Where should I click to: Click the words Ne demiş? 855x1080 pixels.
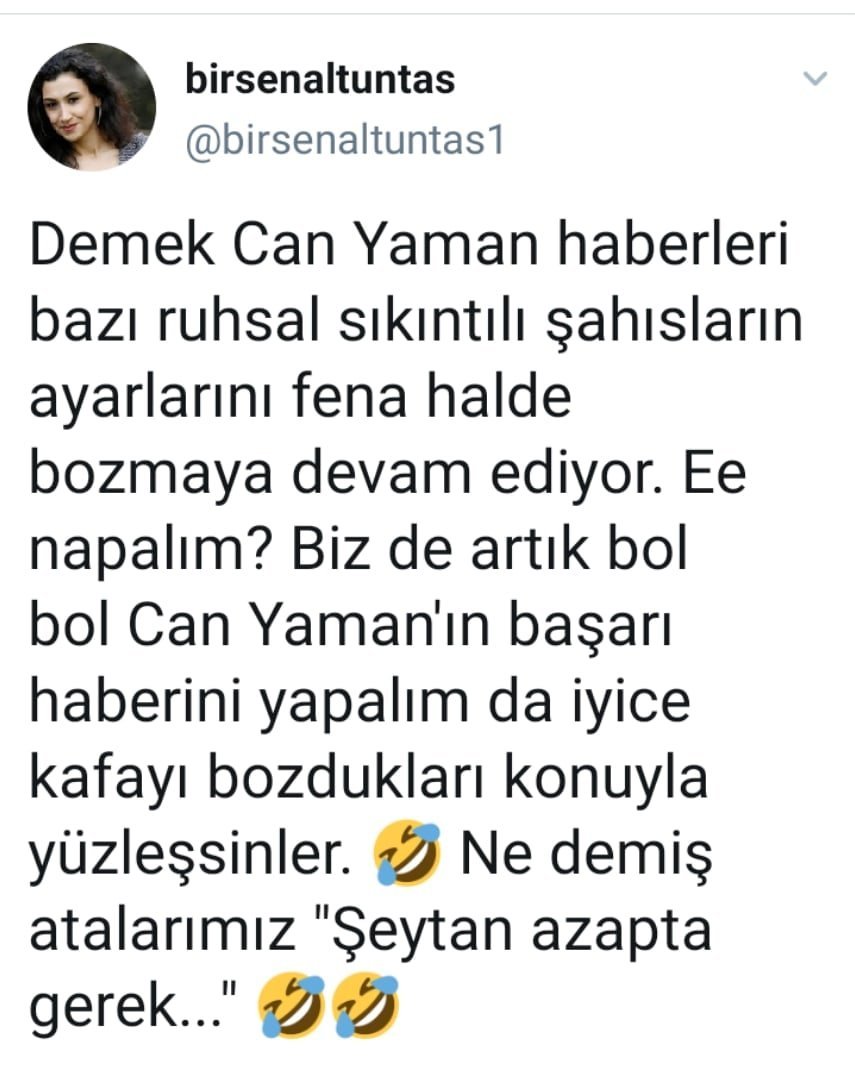[x=586, y=855]
